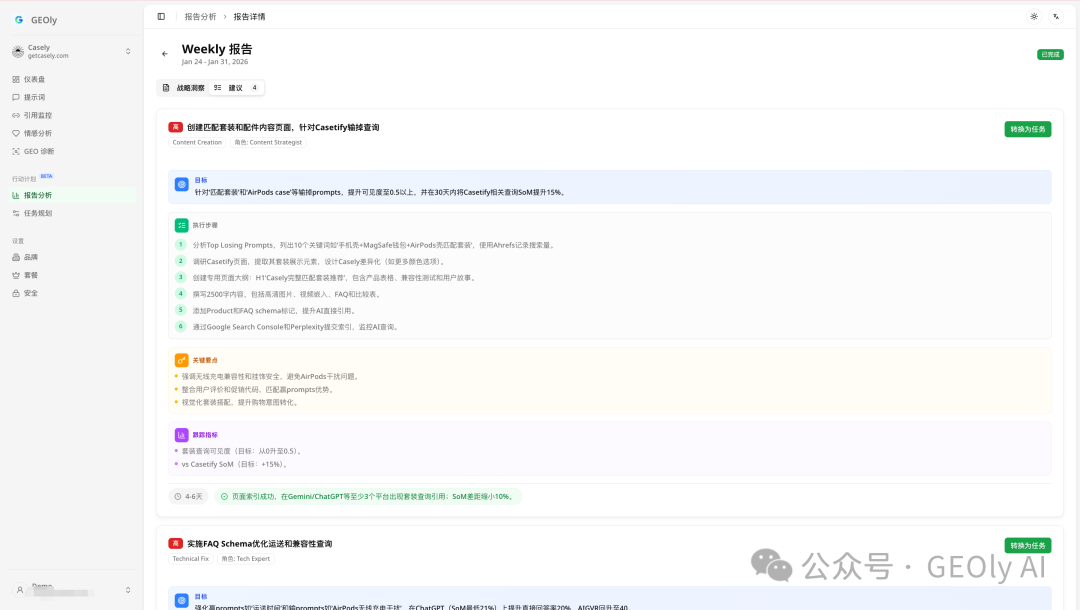Image resolution: width=1080 pixels, height=610 pixels.
Task: Click the suggestion count 4 badge
Action: [x=254, y=87]
